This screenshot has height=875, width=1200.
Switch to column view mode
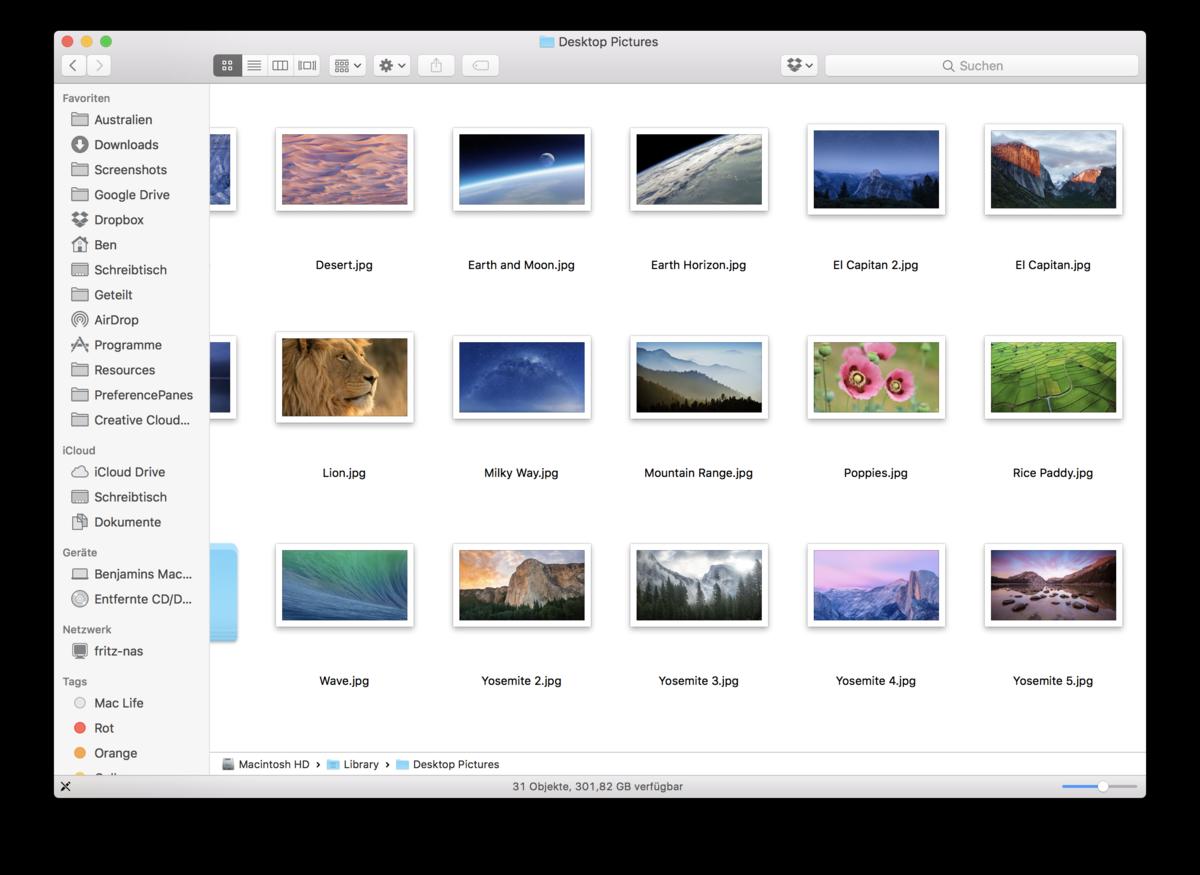pos(280,65)
